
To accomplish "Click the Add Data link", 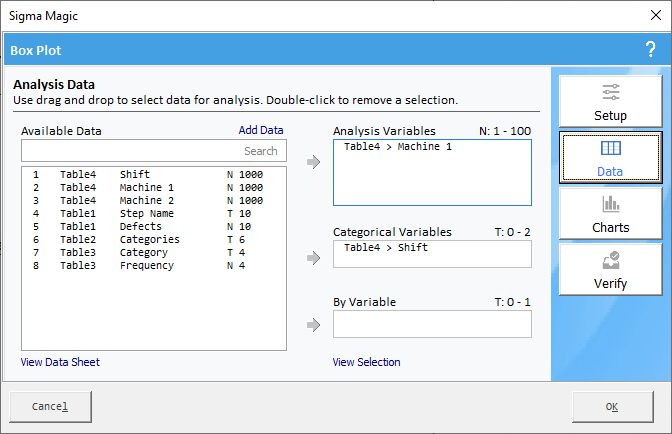I will coord(261,130).
